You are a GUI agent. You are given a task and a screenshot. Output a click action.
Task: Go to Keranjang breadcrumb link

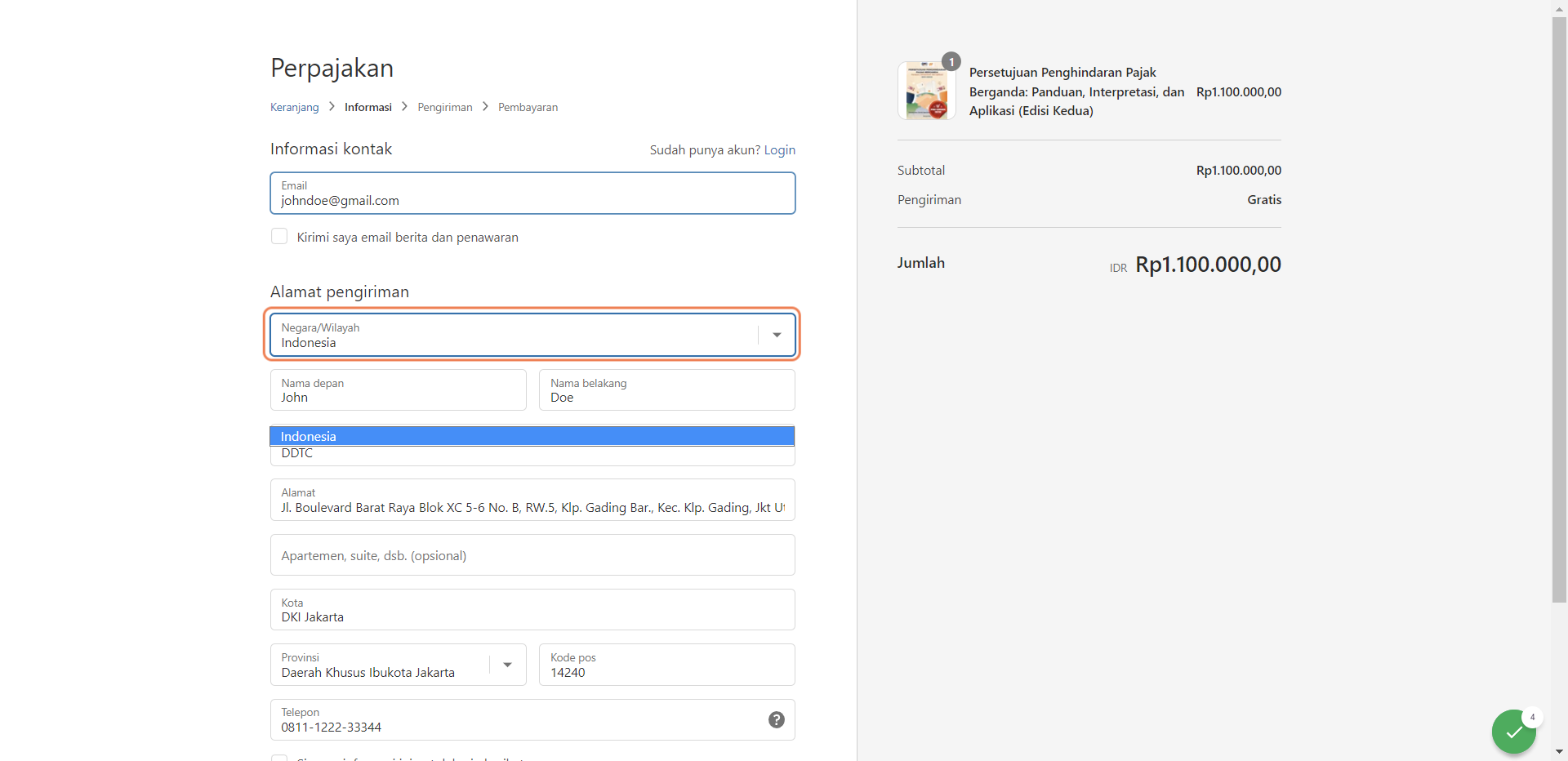click(295, 107)
